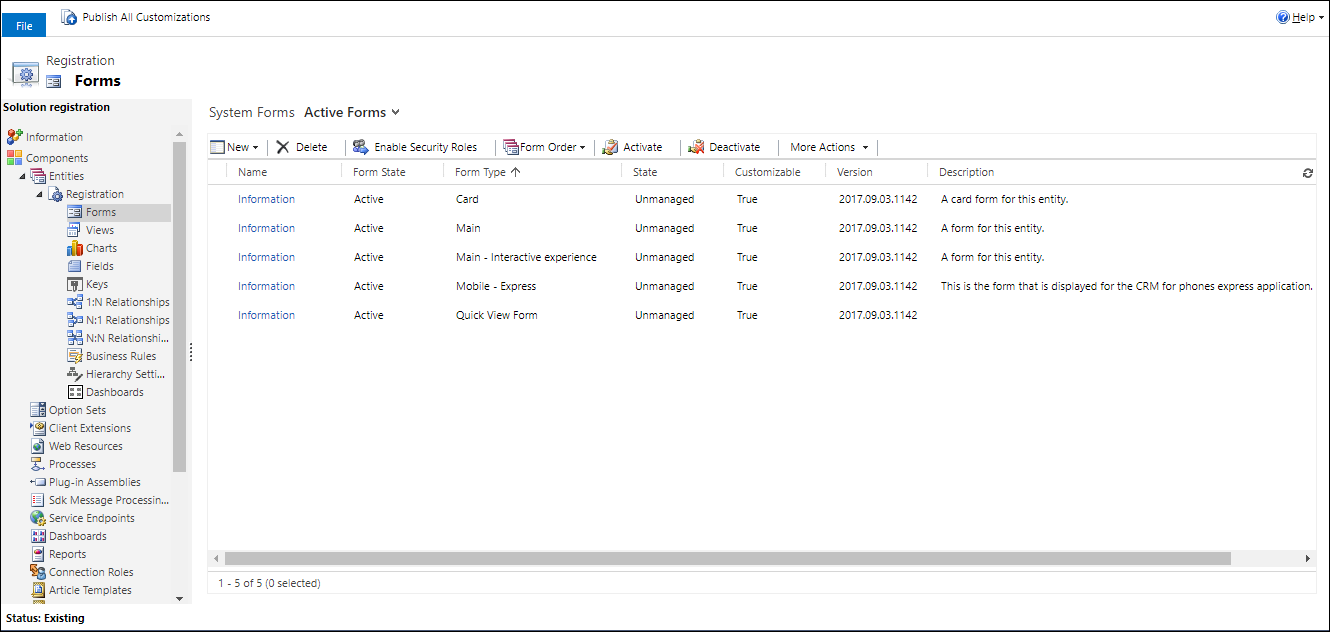Click the Reports icon in the sidebar
This screenshot has height=632, width=1330.
click(x=38, y=554)
